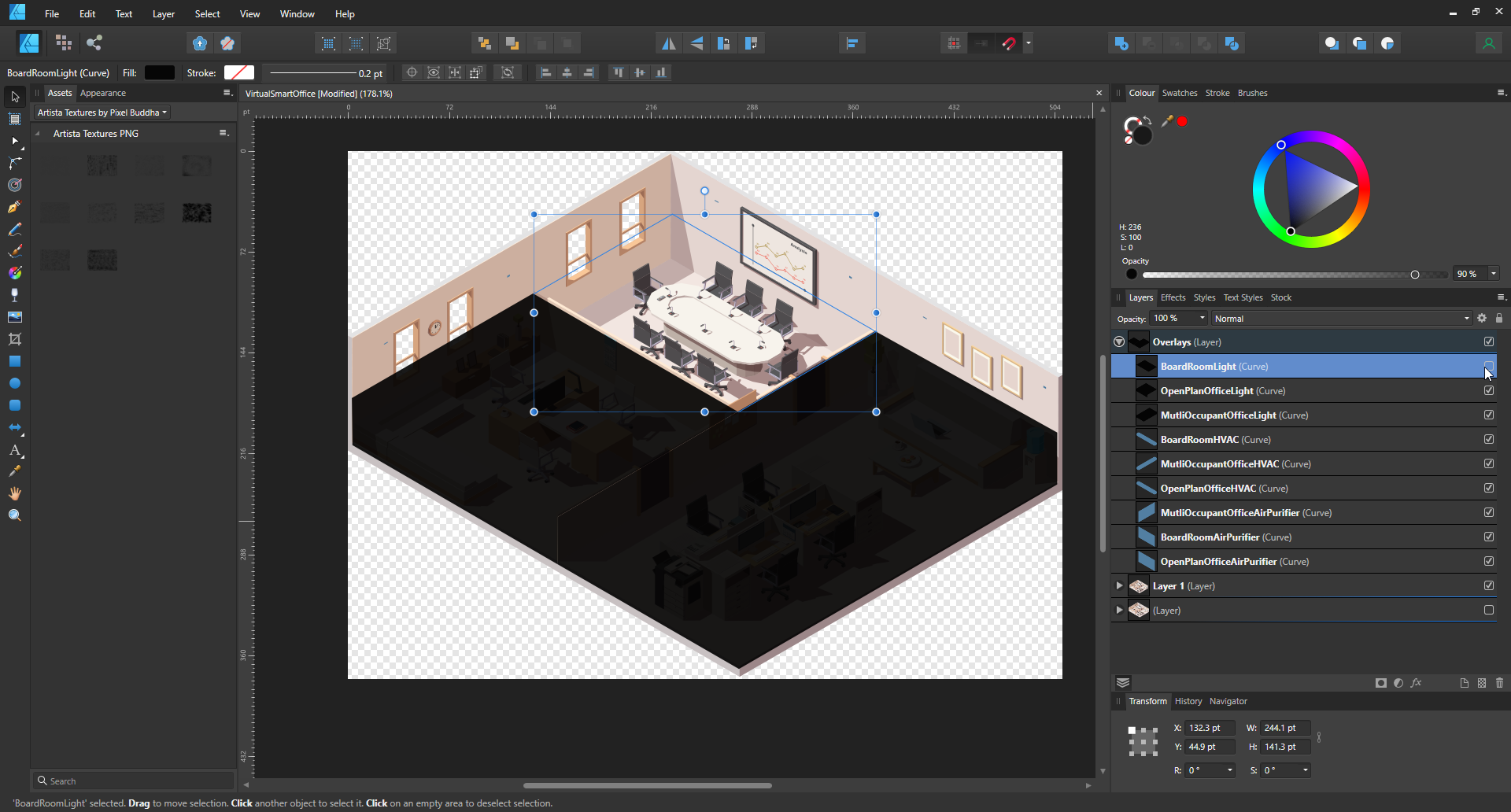1511x812 pixels.
Task: Select the Artboard tool
Action: [x=15, y=119]
